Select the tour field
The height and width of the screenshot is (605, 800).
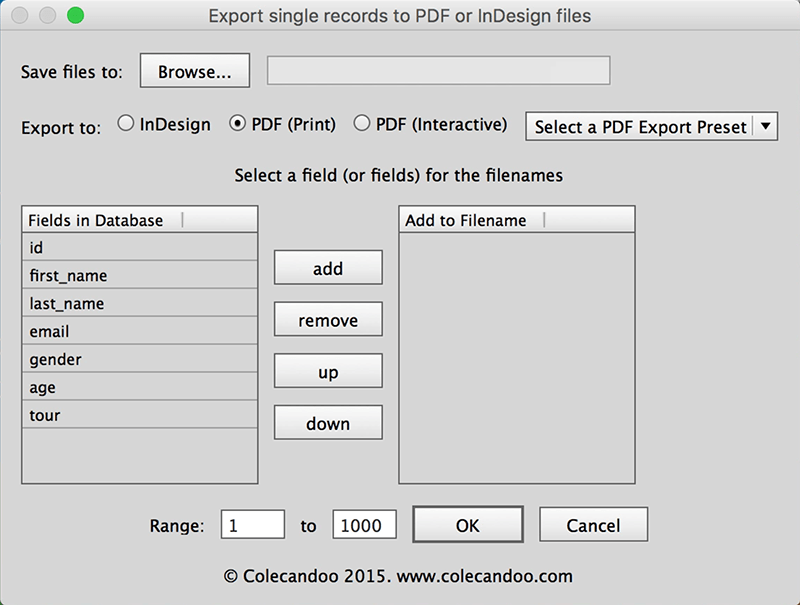coord(139,415)
